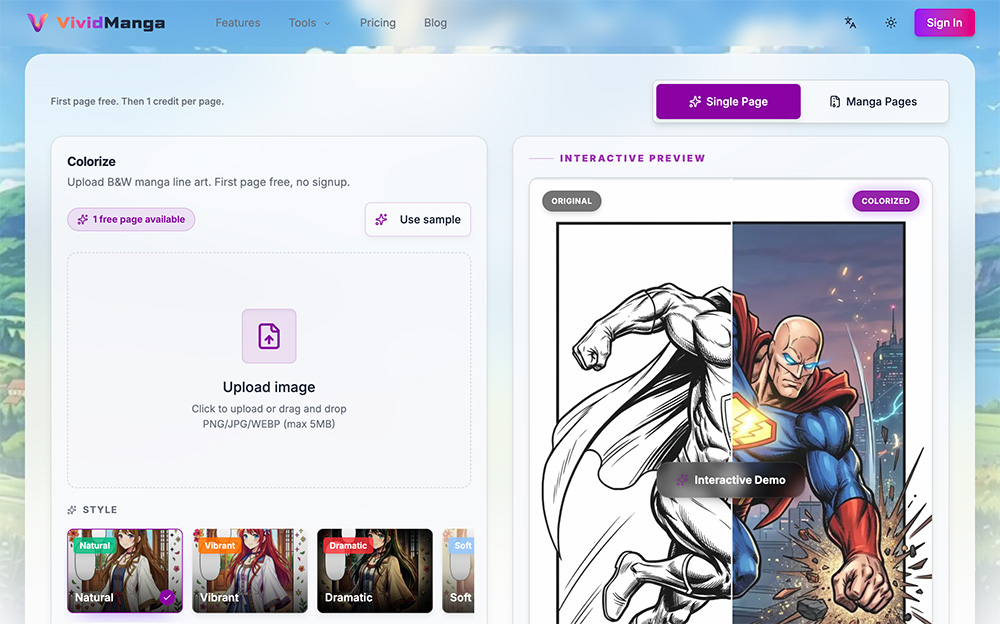Click the orange Vibrant tag label
The width and height of the screenshot is (1000, 624).
220,546
